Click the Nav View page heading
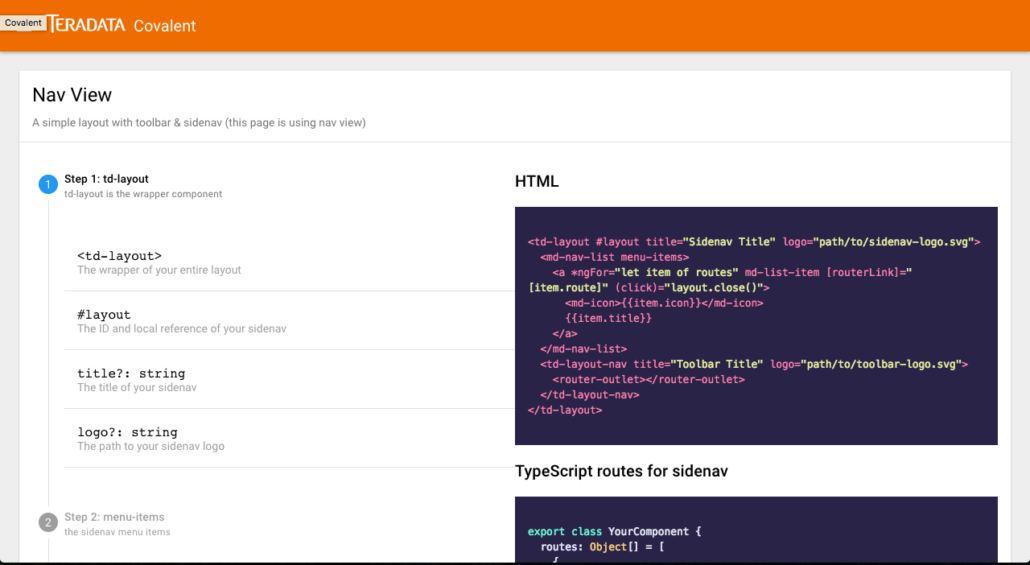 72,95
